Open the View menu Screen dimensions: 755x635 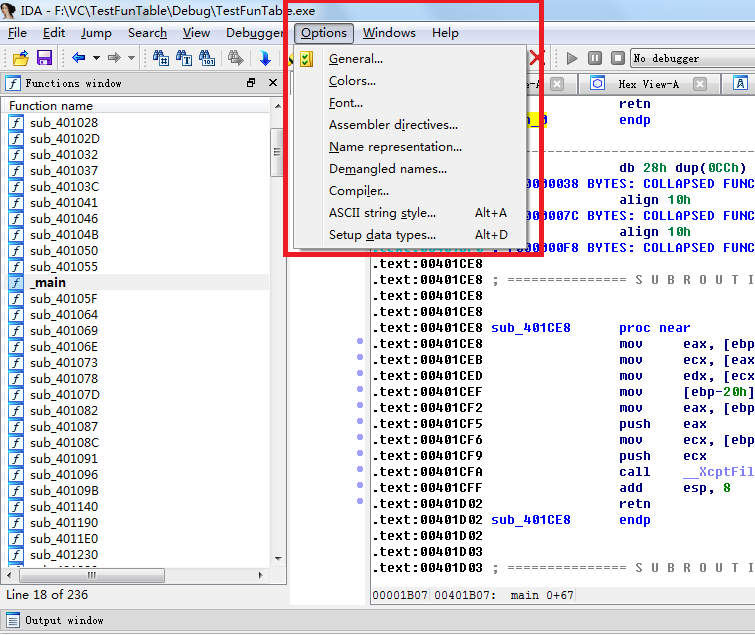(x=196, y=33)
